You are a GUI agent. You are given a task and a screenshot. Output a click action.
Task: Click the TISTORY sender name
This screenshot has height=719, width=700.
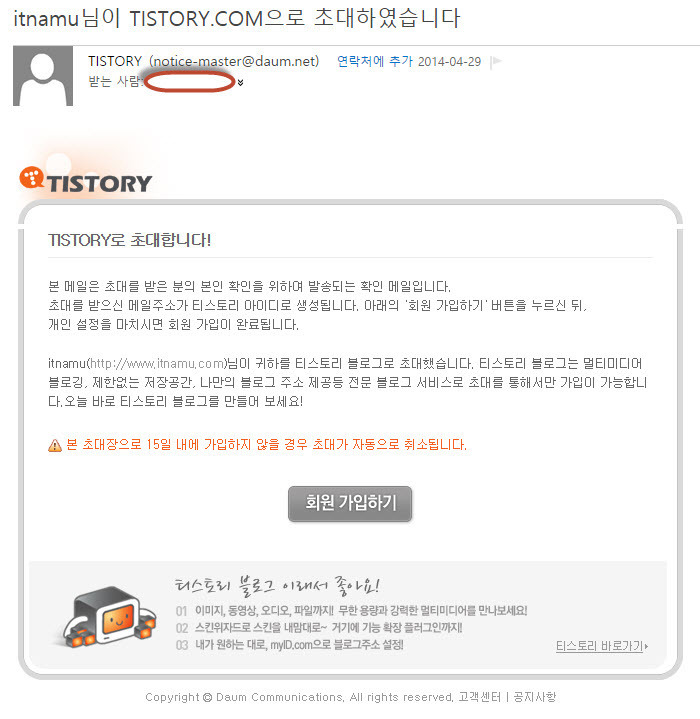click(115, 61)
